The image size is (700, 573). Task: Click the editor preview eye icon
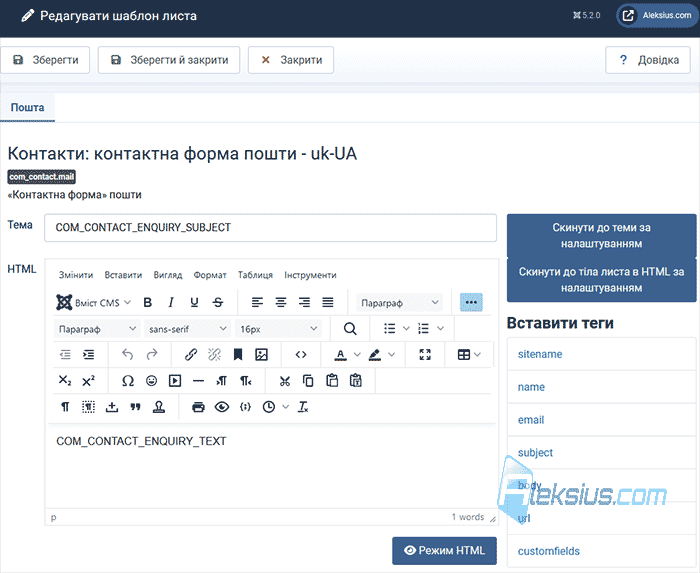pos(222,407)
